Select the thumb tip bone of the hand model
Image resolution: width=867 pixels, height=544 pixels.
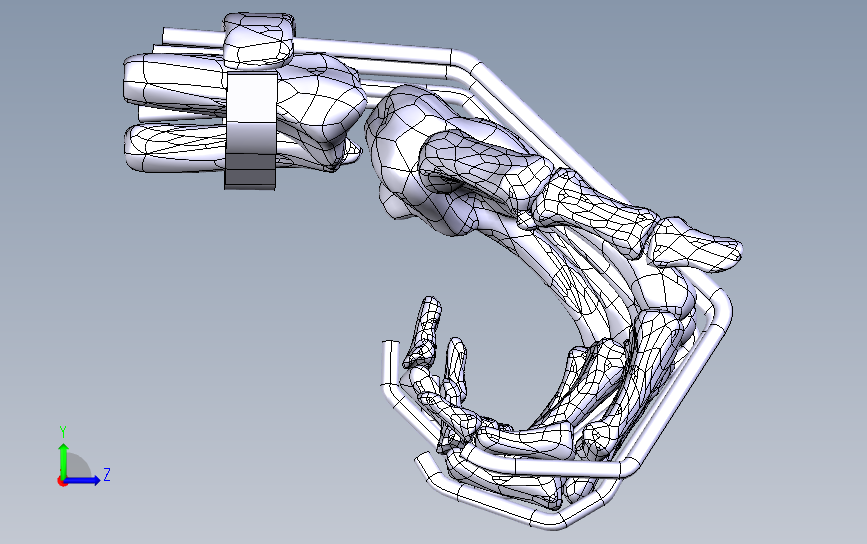pos(696,245)
